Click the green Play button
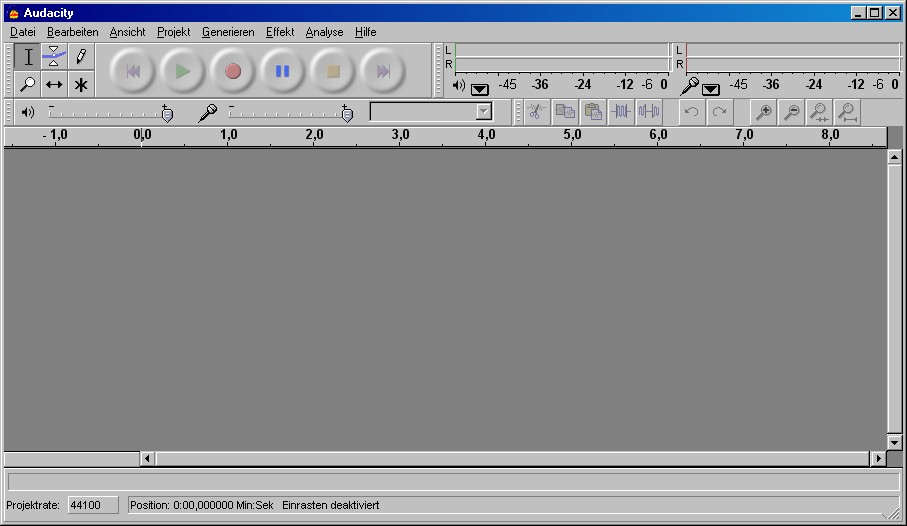 [183, 71]
